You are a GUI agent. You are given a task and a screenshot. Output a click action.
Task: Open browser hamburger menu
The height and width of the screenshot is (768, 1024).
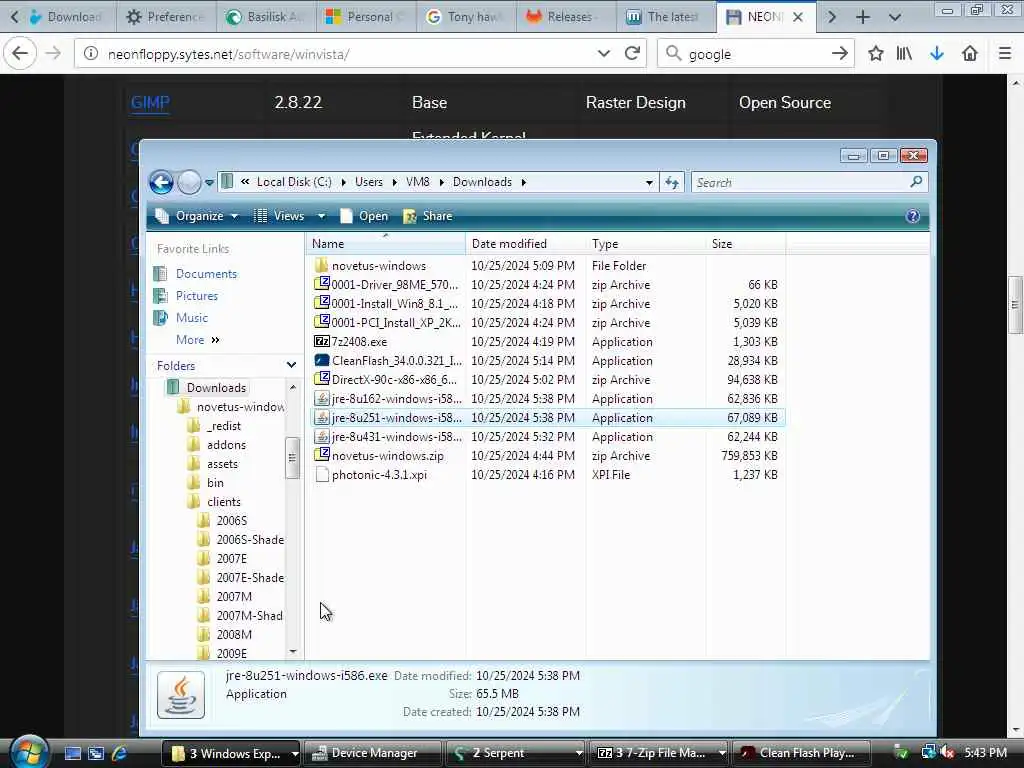[x=1005, y=54]
